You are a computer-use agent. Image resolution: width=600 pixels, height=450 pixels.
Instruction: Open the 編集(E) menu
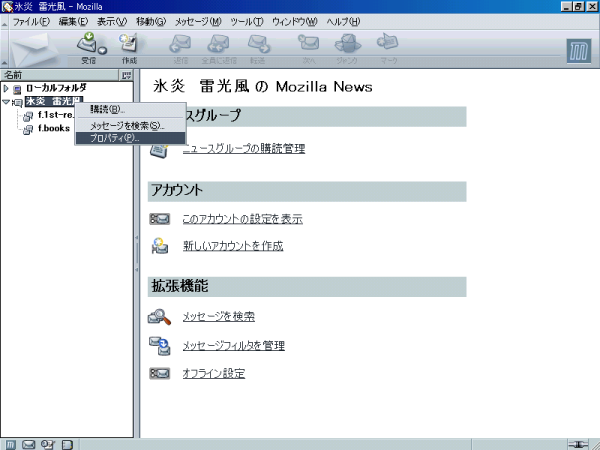click(x=73, y=22)
